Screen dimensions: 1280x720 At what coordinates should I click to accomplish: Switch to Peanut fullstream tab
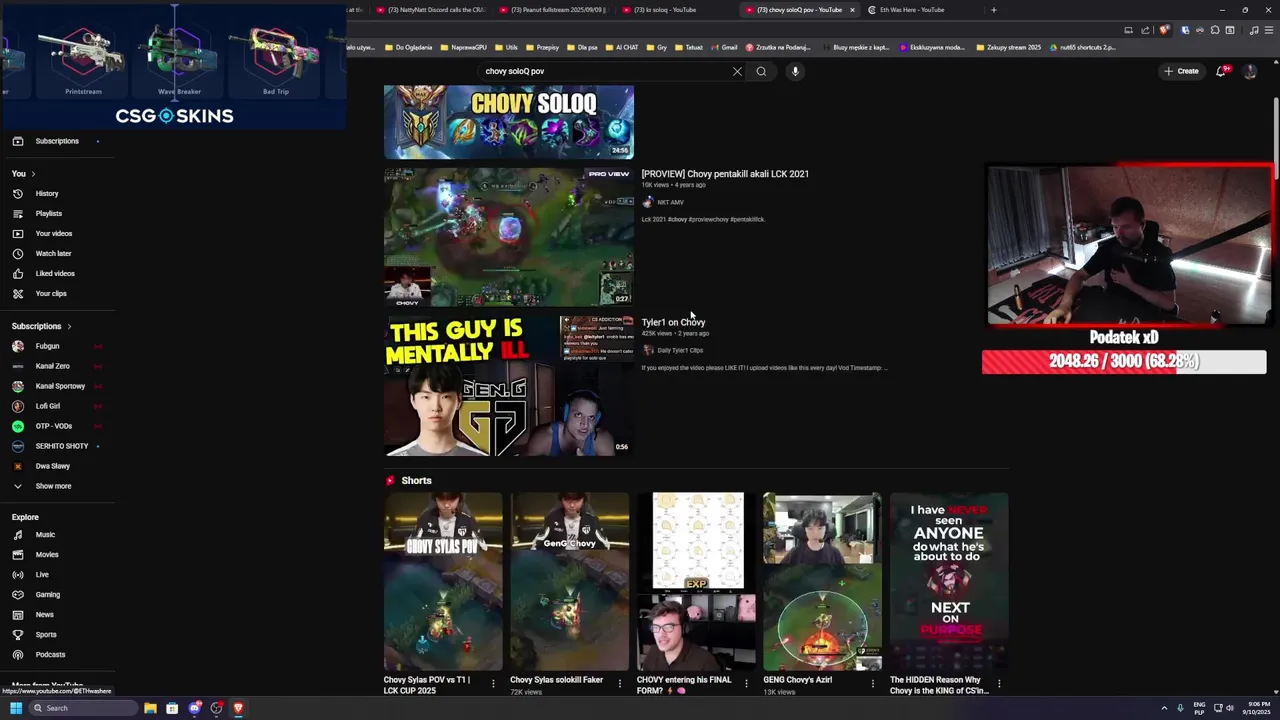click(x=552, y=10)
